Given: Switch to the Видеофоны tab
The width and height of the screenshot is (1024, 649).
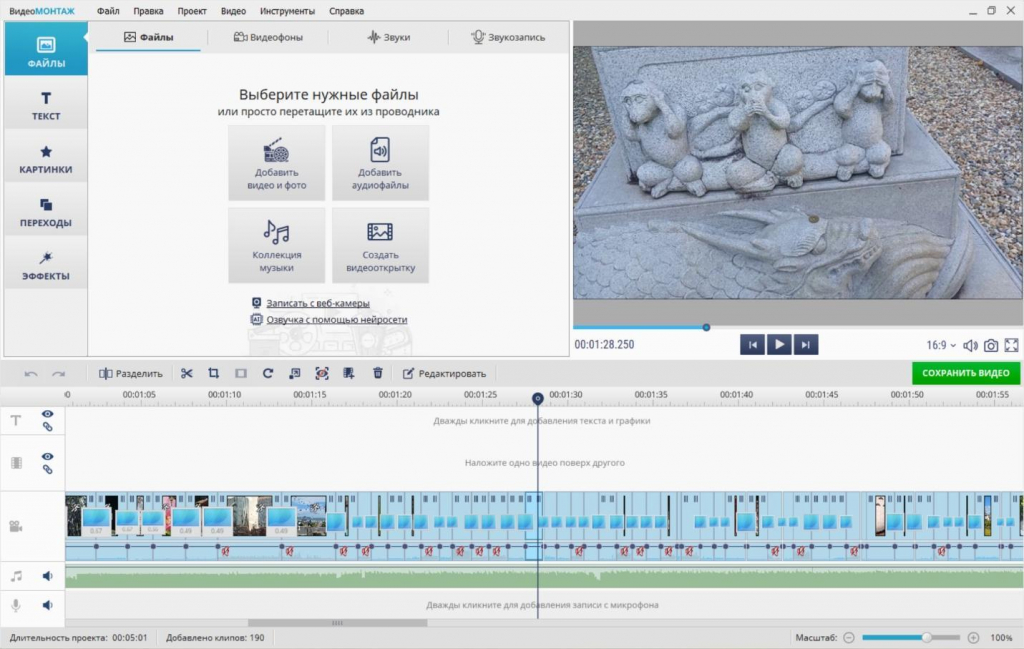Looking at the screenshot, I should pyautogui.click(x=268, y=37).
